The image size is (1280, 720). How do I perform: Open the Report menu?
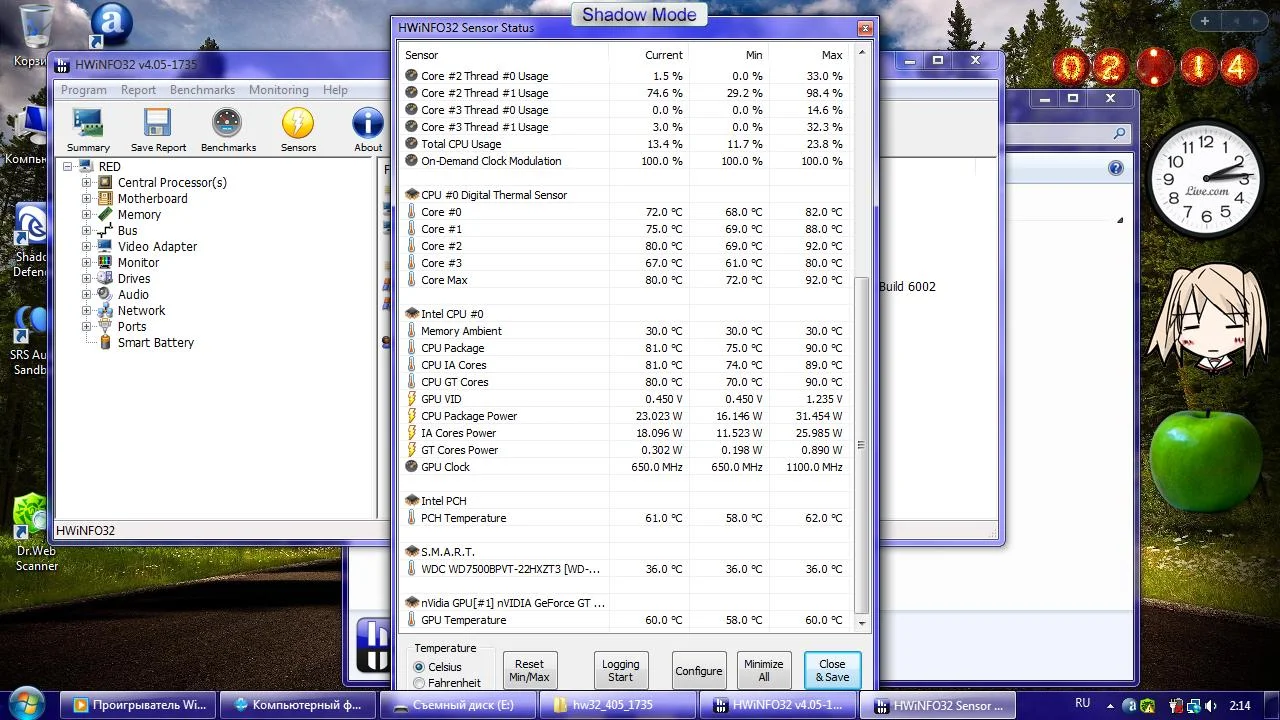click(x=138, y=90)
